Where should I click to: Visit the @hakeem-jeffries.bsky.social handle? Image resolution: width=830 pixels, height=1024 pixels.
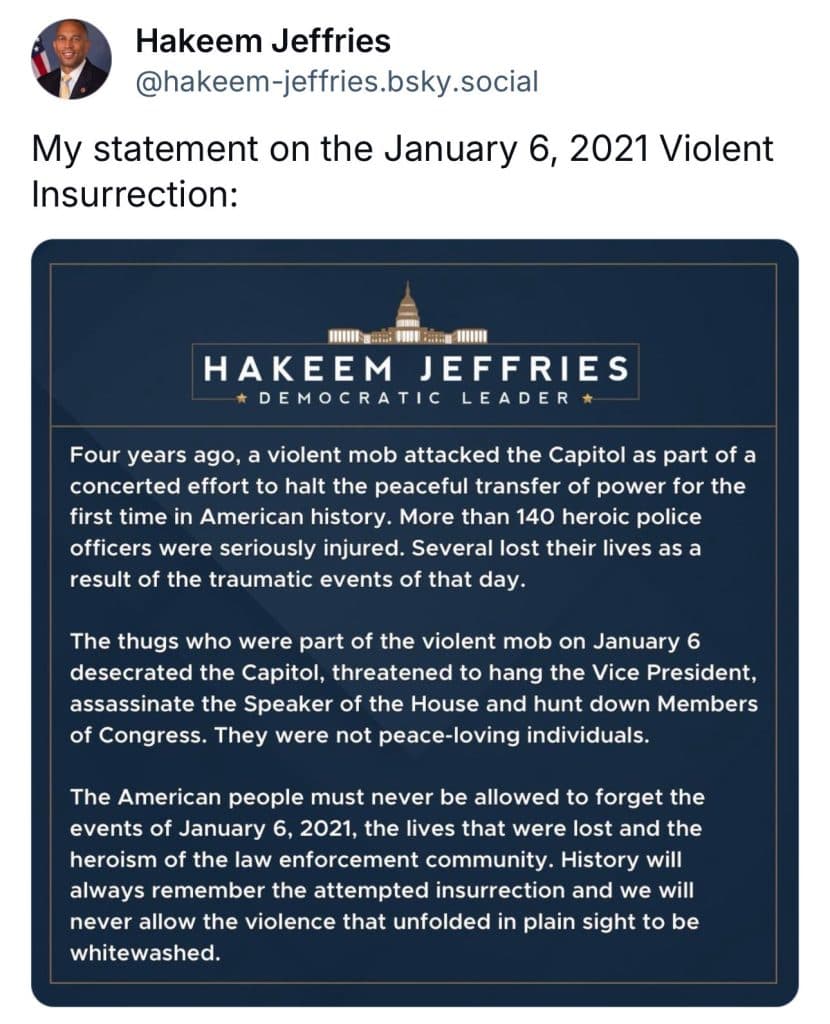pos(336,81)
